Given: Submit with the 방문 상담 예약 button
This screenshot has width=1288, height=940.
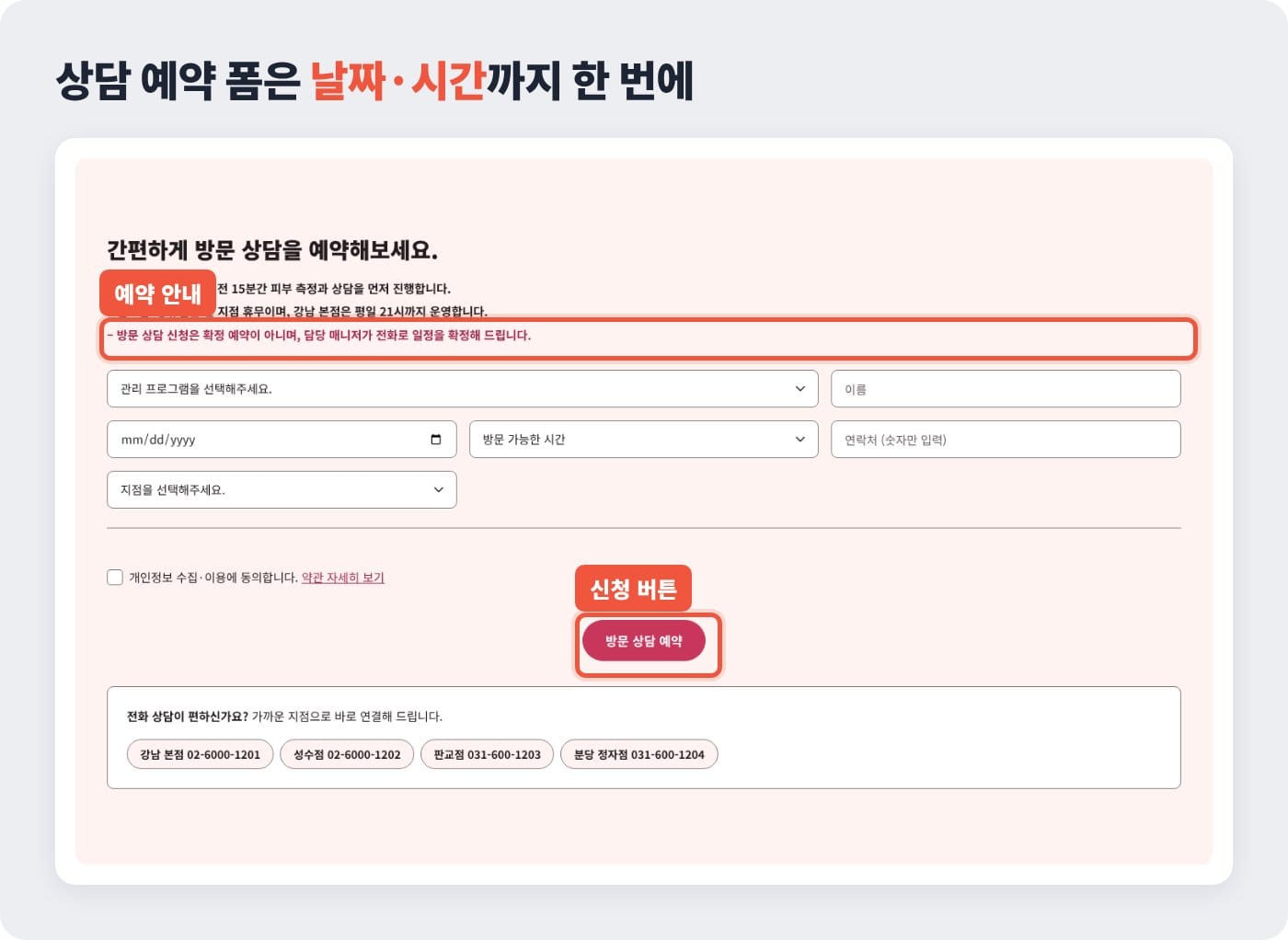Looking at the screenshot, I should [x=644, y=641].
